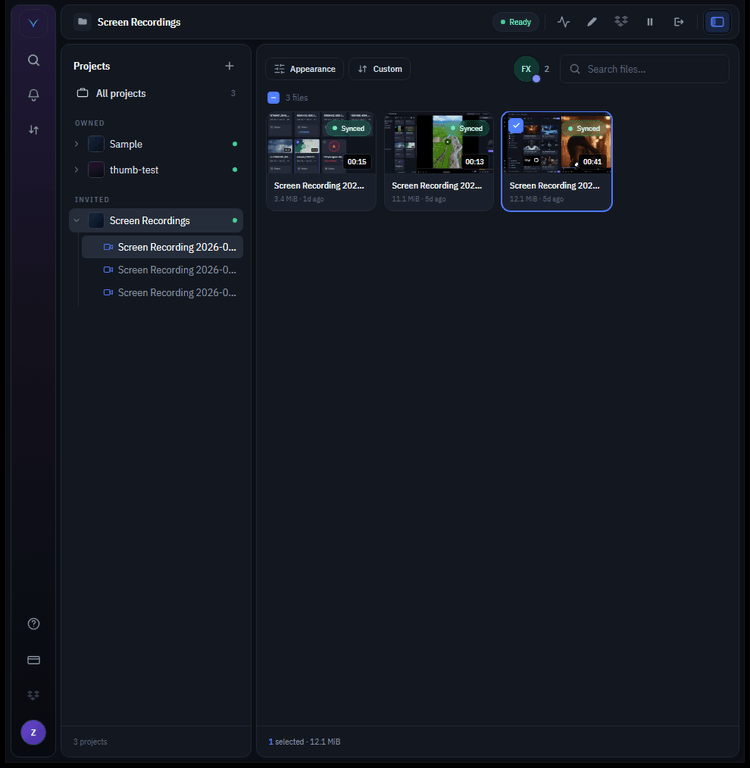Screen dimensions: 750x768
Task: Open the 00:13 recording thumbnail
Action: click(439, 143)
